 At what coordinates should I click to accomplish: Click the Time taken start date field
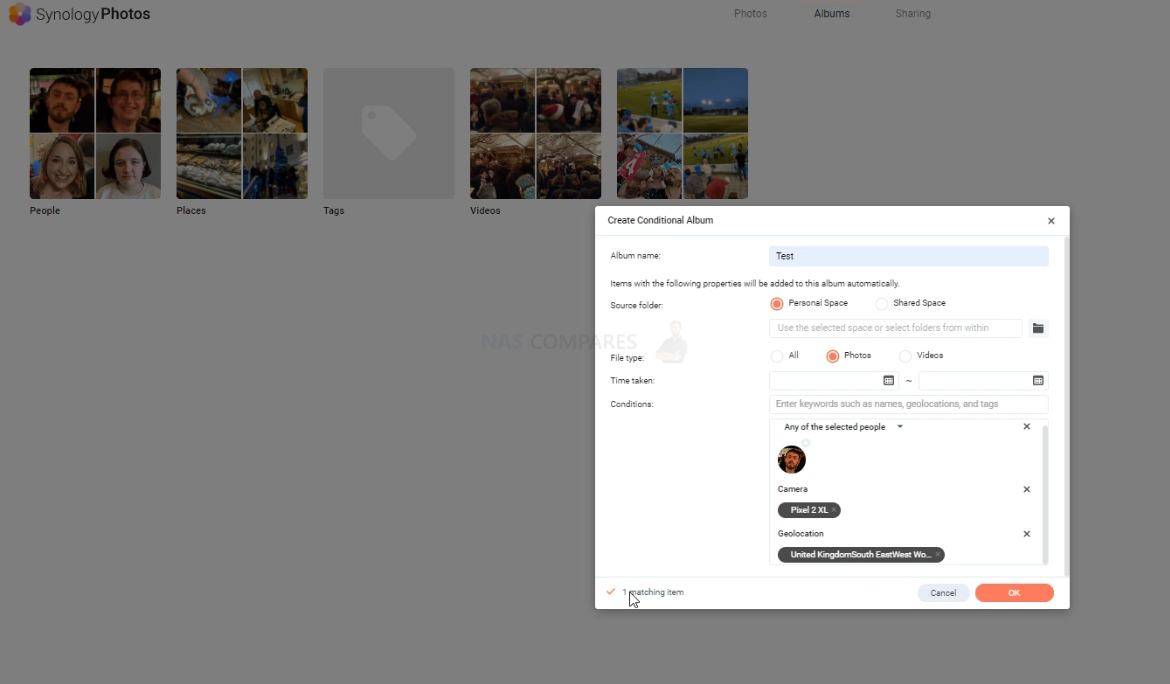[833, 380]
